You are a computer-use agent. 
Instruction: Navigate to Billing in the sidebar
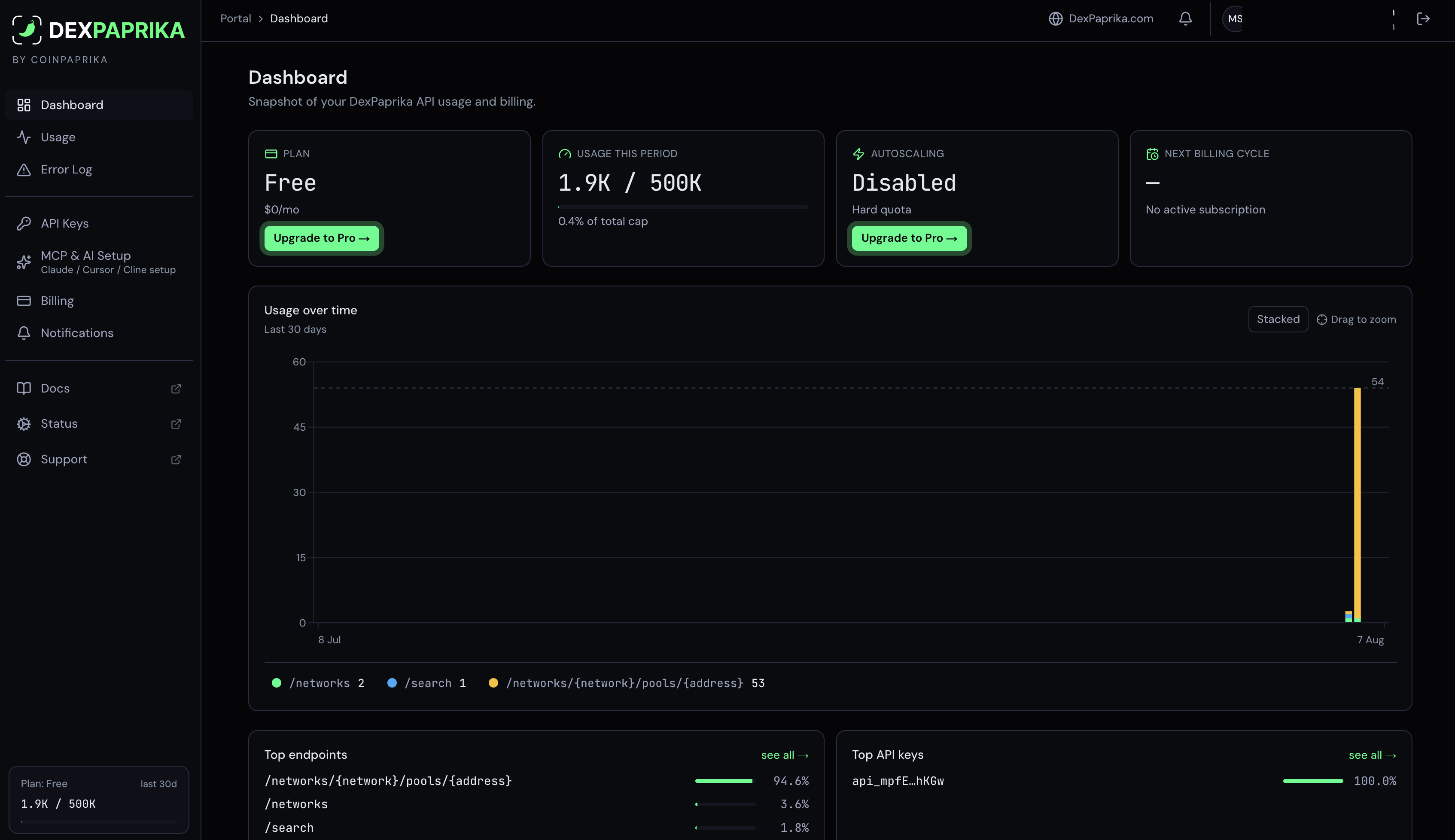99,301
